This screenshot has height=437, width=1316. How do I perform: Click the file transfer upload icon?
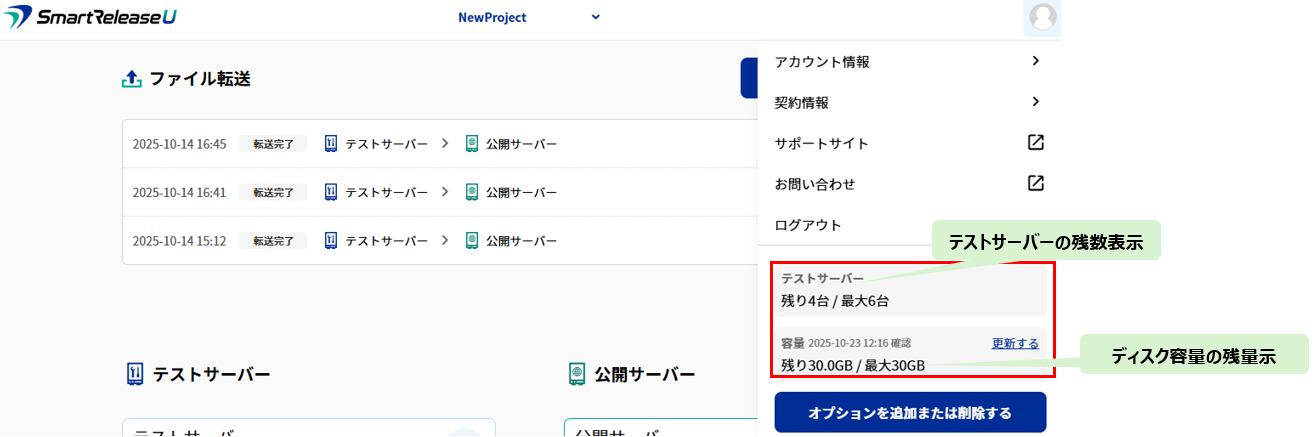click(x=132, y=78)
